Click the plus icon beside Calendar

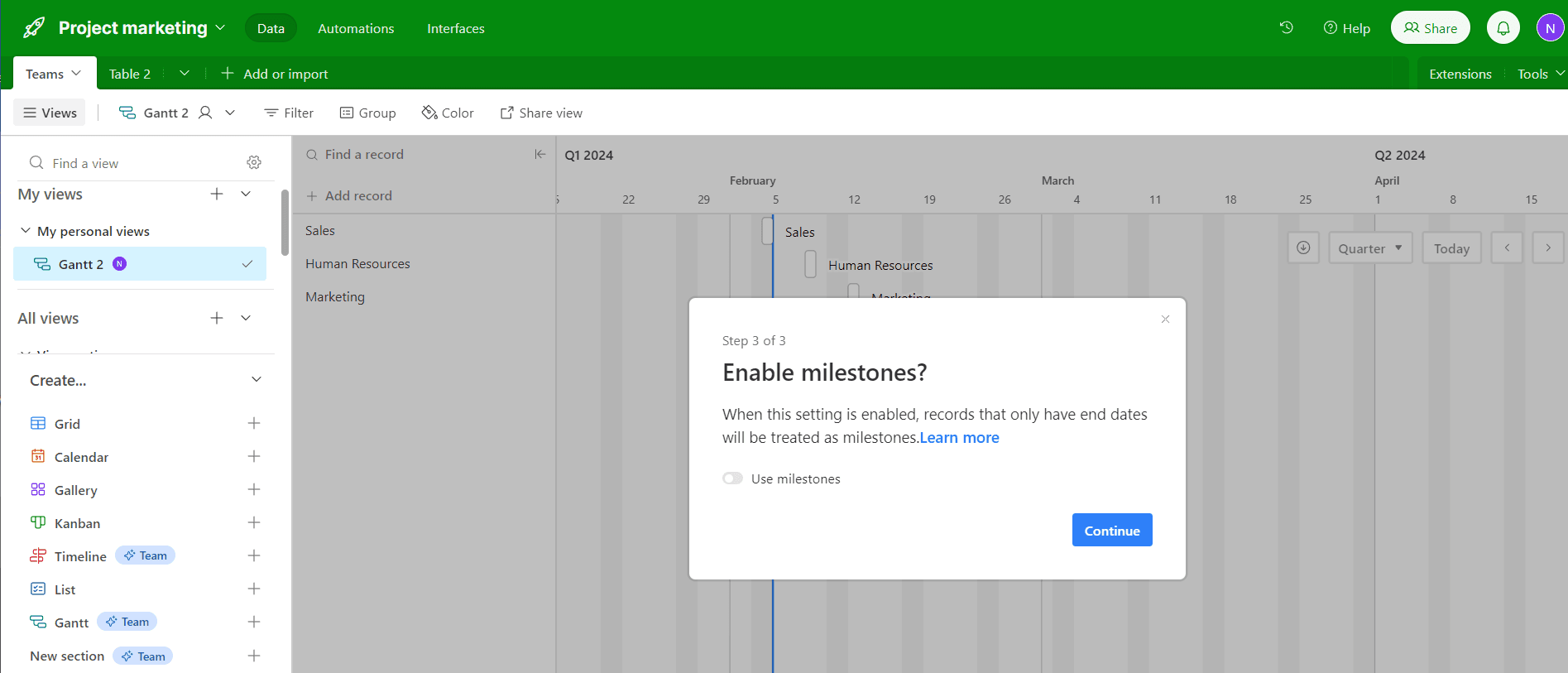[x=254, y=456]
